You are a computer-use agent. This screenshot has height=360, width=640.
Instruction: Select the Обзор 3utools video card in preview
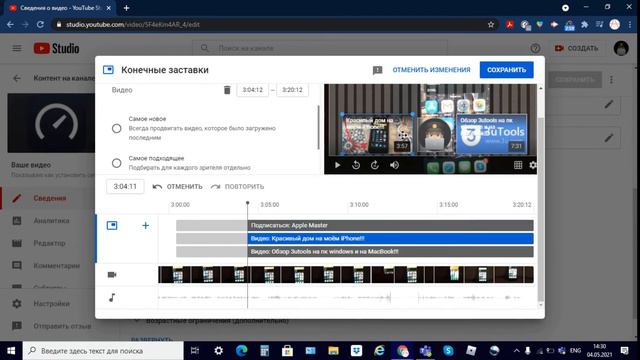(491, 135)
